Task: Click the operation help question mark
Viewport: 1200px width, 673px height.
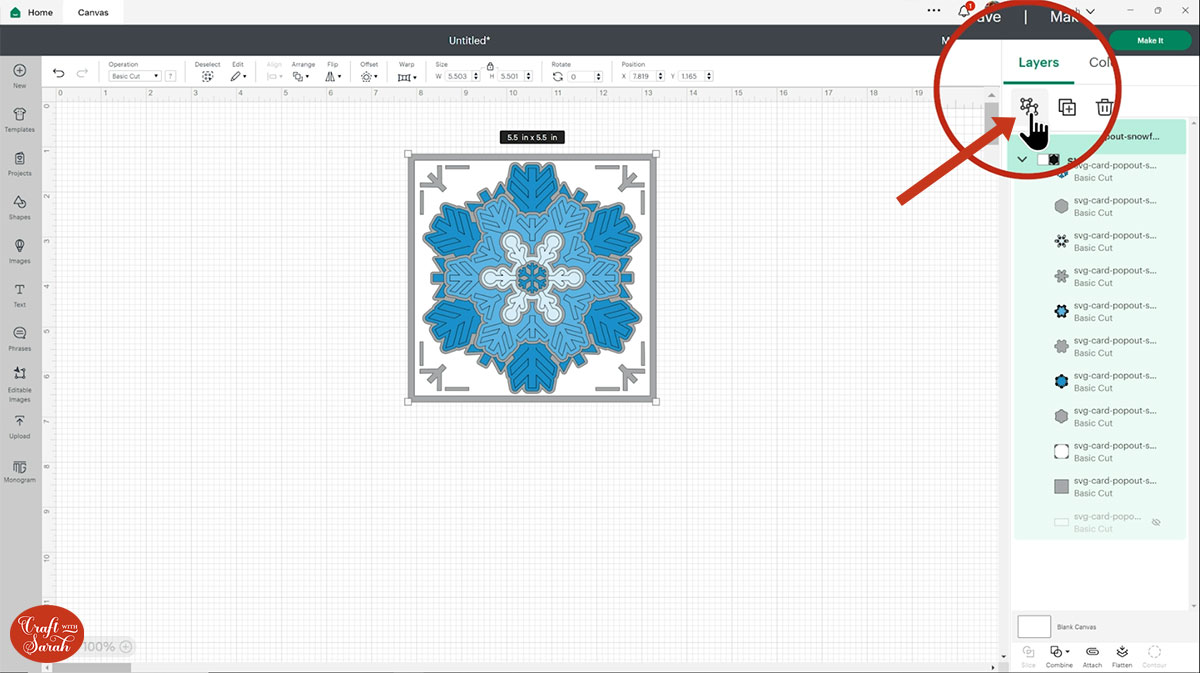Action: 171,76
